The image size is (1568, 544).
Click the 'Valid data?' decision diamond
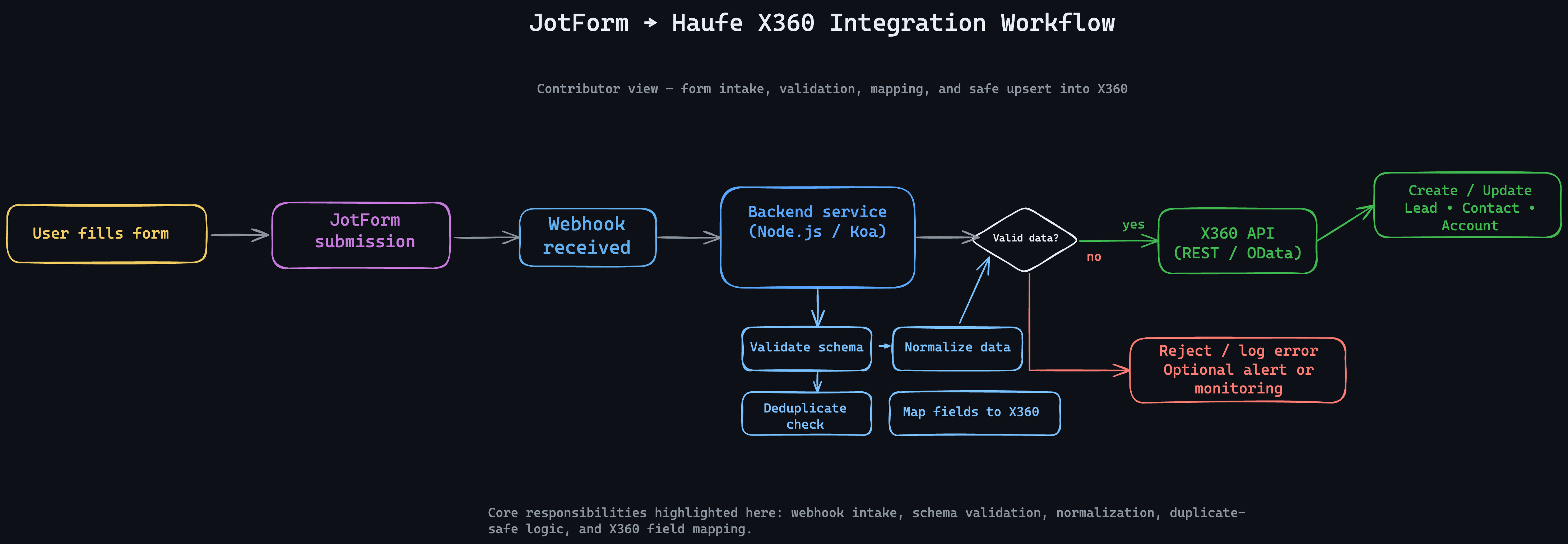(x=1026, y=239)
